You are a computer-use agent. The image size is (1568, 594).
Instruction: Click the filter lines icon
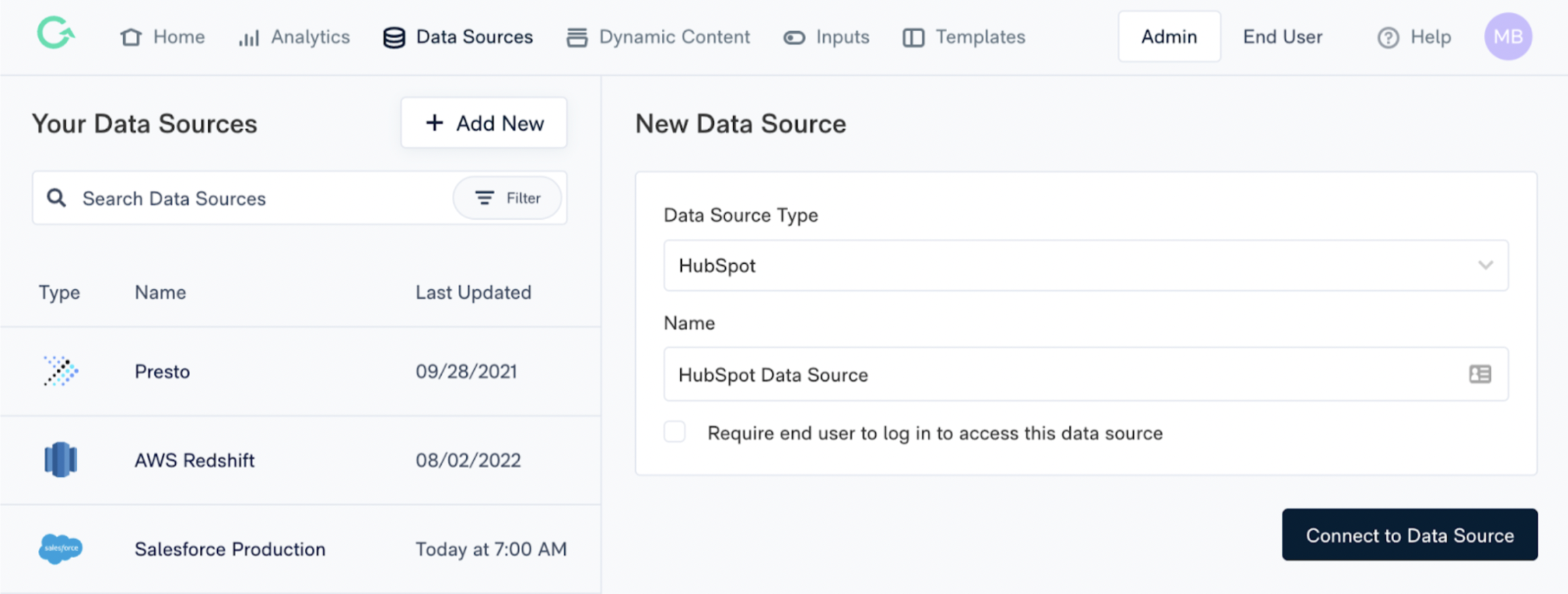pyautogui.click(x=484, y=198)
